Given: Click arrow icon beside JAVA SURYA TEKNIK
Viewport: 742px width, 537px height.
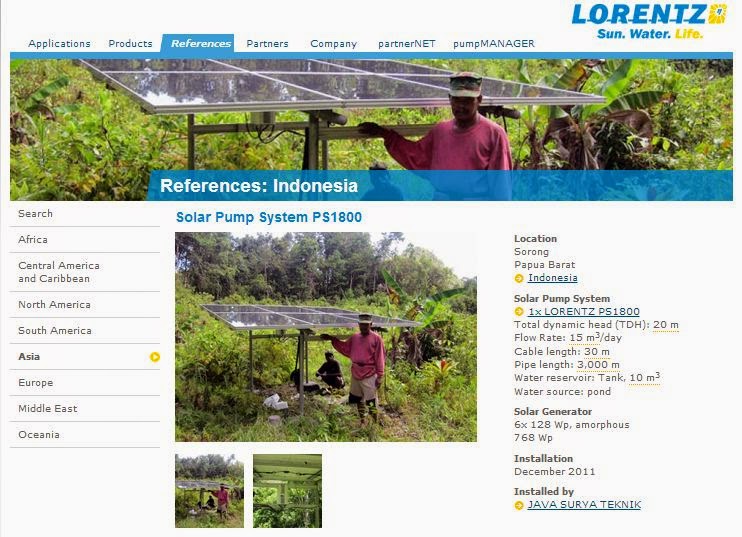Looking at the screenshot, I should [519, 505].
